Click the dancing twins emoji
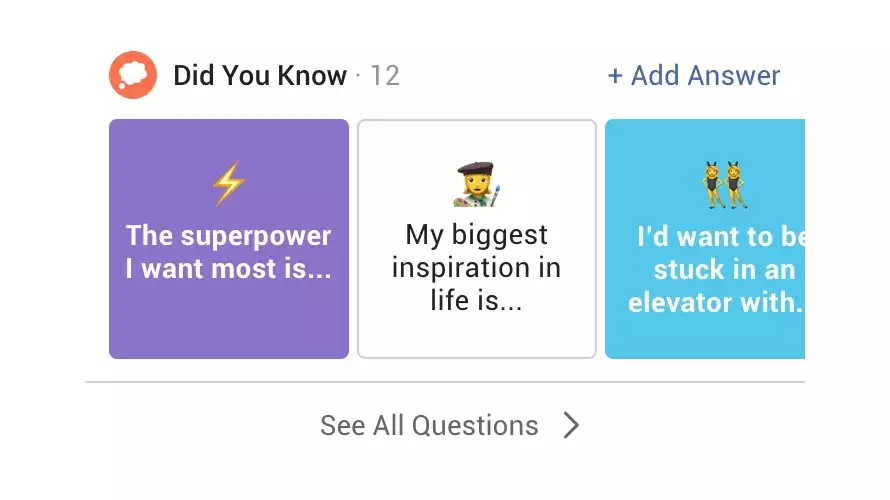 725,185
